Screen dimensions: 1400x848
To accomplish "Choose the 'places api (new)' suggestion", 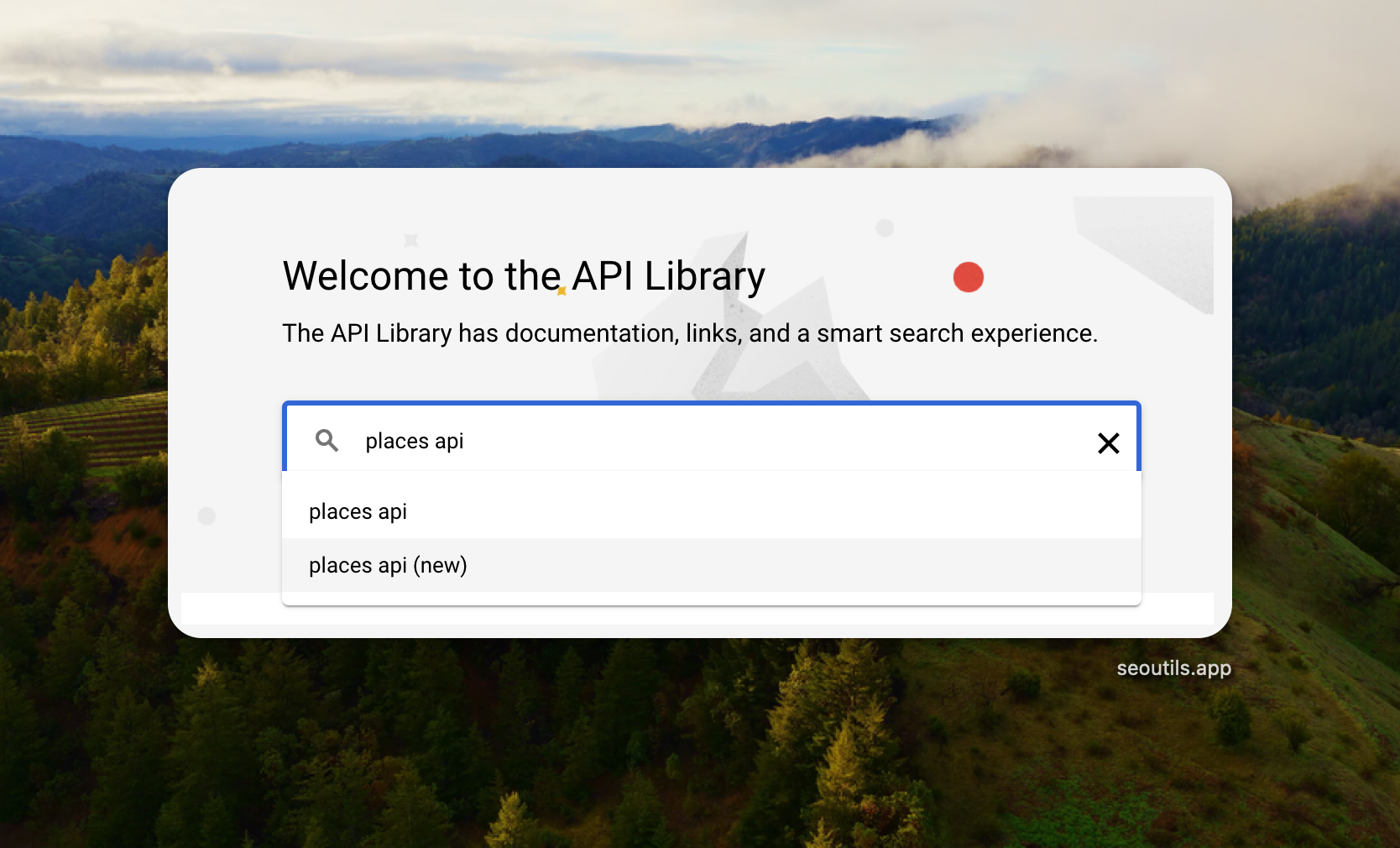I will coord(388,565).
